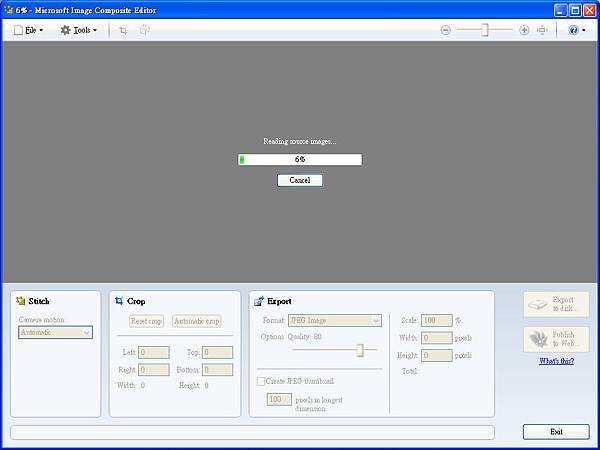Click the Bottom crop input field
The height and width of the screenshot is (450, 600).
[x=217, y=370]
